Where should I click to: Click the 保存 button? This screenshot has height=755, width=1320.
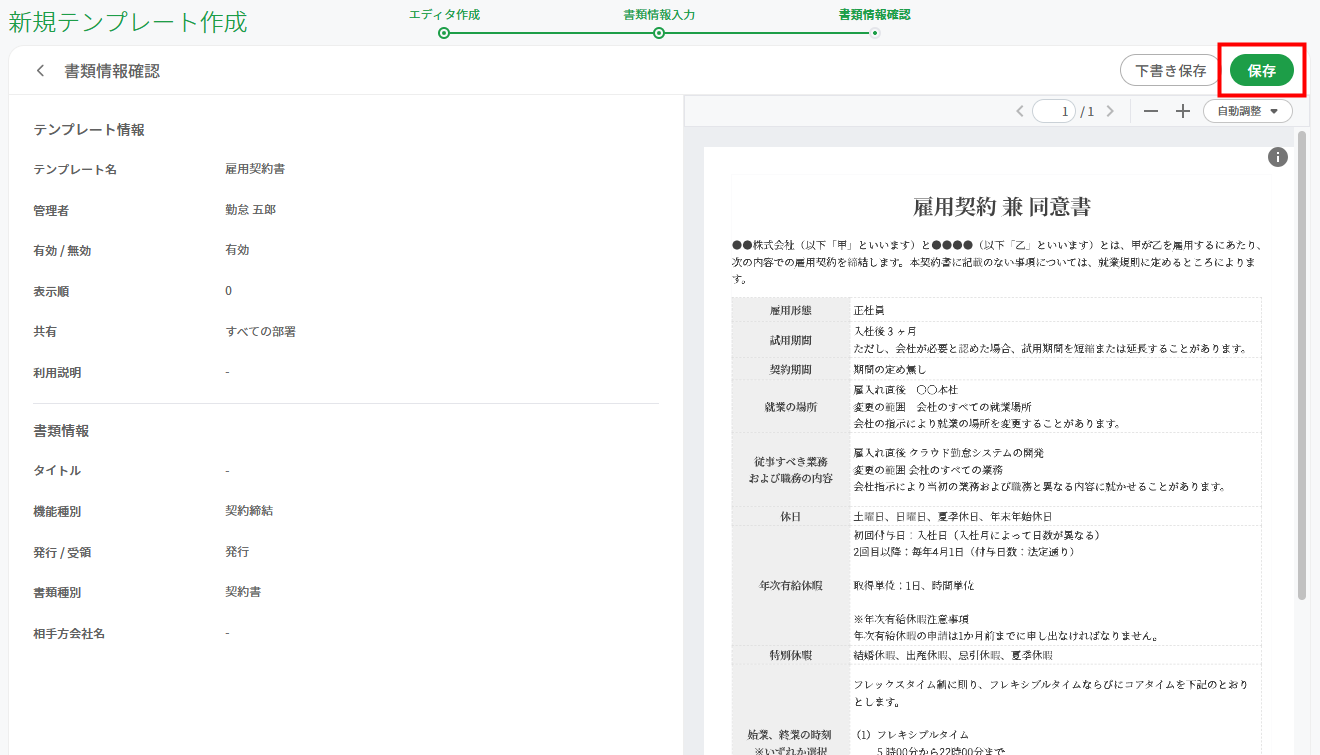(x=1262, y=71)
